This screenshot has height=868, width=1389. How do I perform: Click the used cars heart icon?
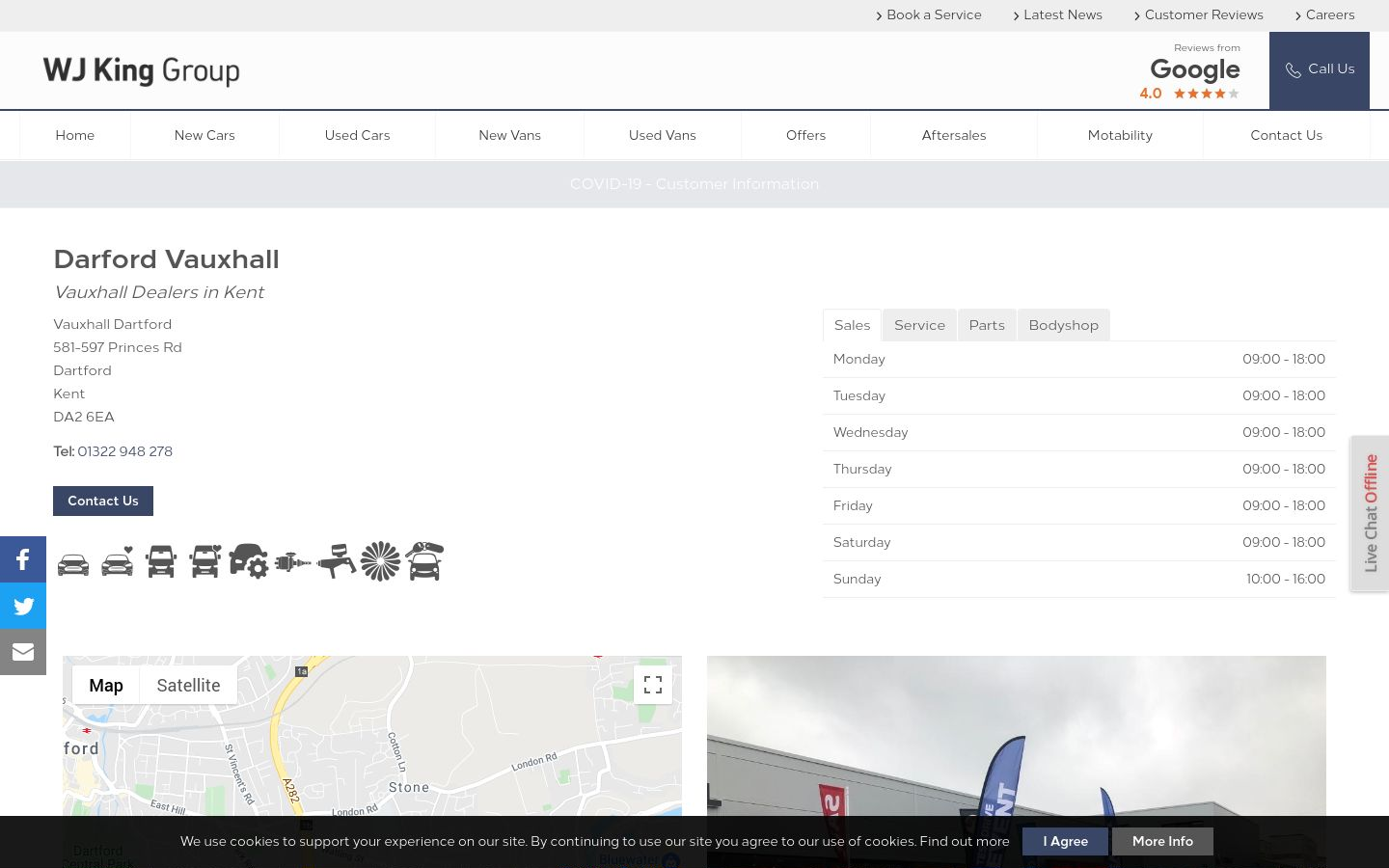(118, 561)
